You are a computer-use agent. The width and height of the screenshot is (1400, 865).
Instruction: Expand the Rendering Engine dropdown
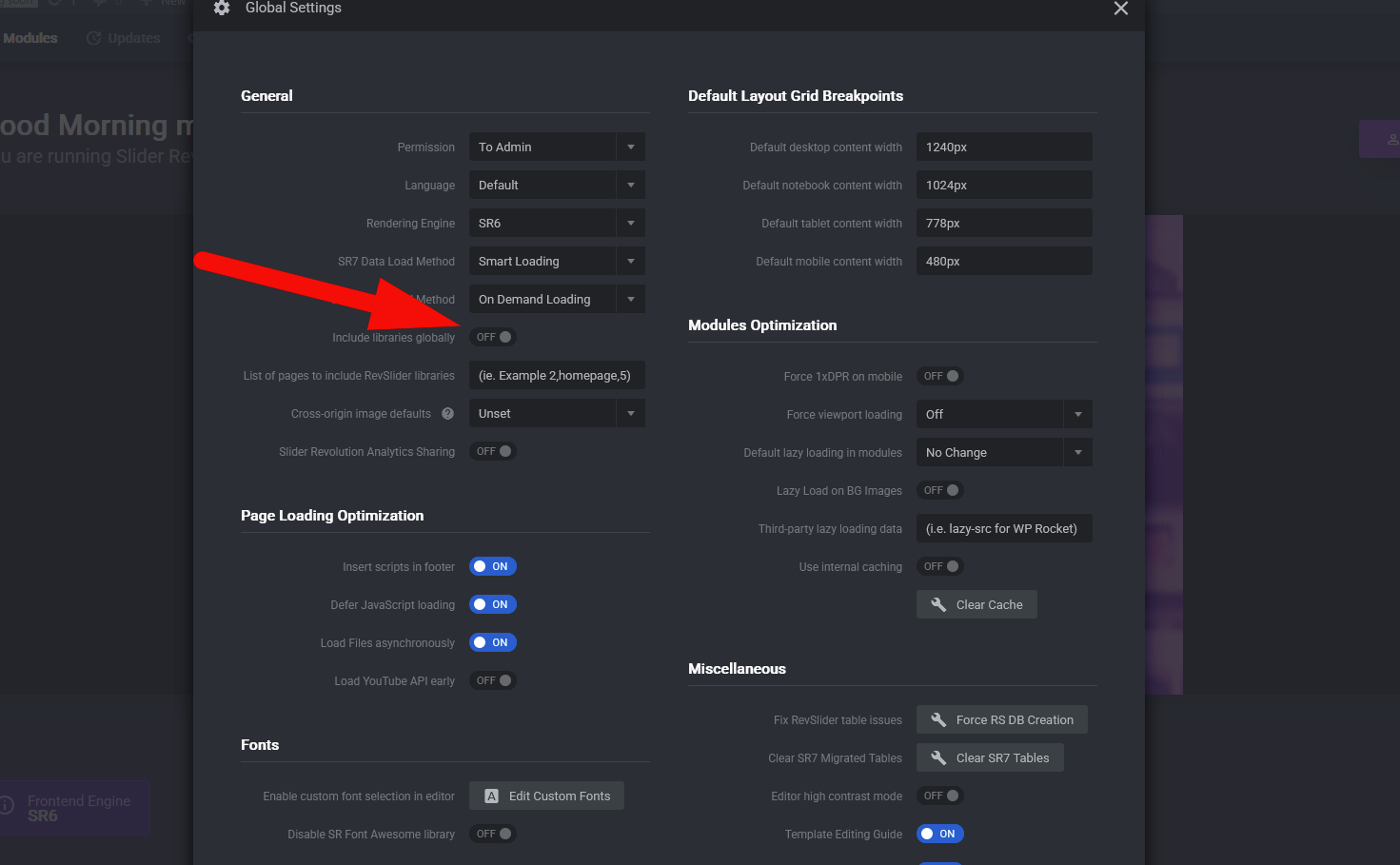[557, 224]
